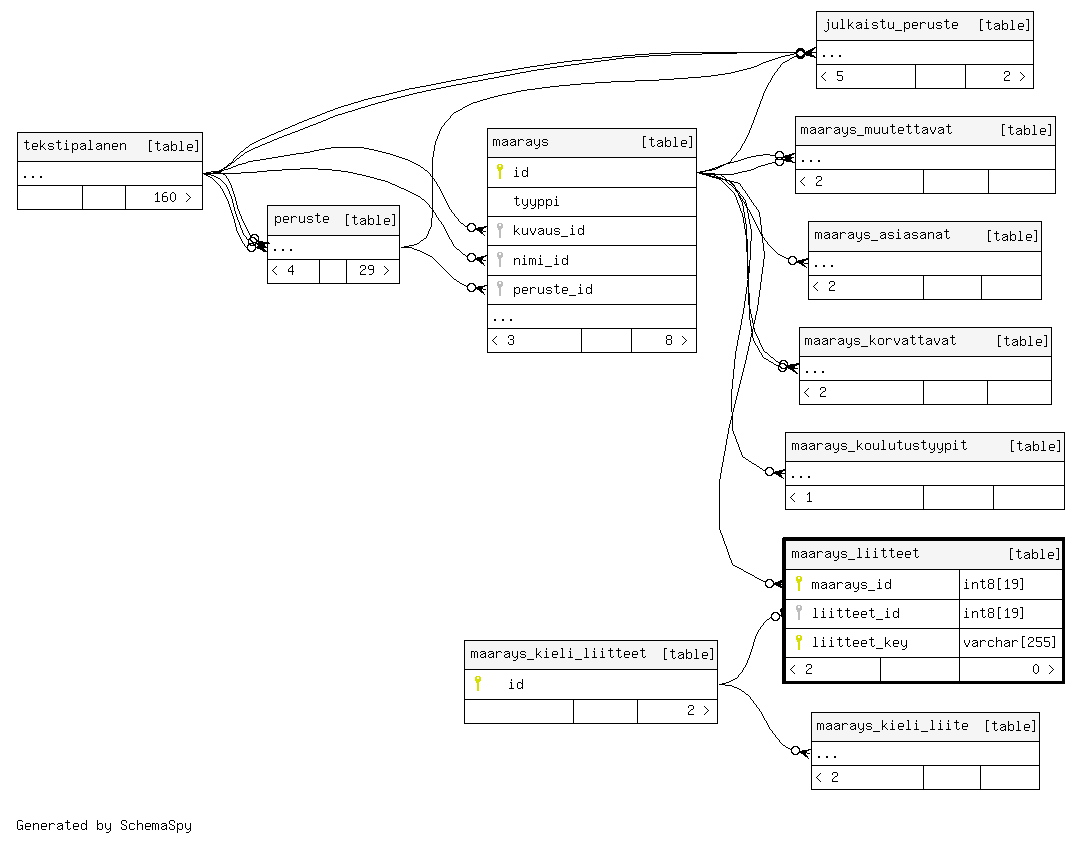Click the ellipsis row in peruste table
The width and height of the screenshot is (1081, 844).
click(333, 247)
